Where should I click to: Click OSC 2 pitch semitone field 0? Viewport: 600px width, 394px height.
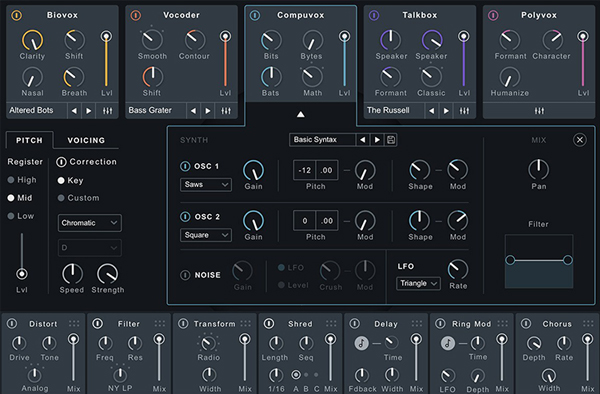305,221
